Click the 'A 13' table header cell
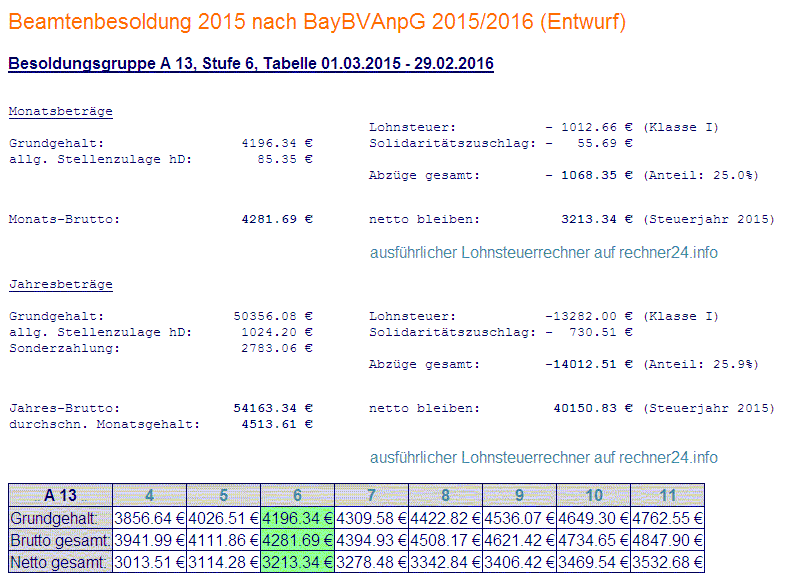 (60, 495)
